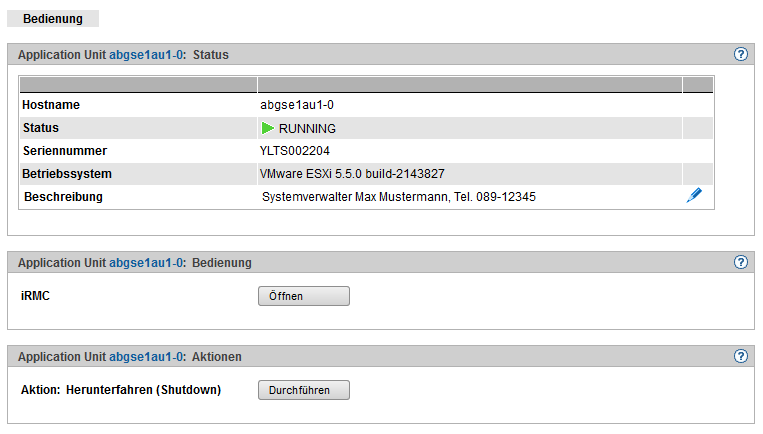
Task: Open help for the Bedienung section
Action: coord(741,262)
